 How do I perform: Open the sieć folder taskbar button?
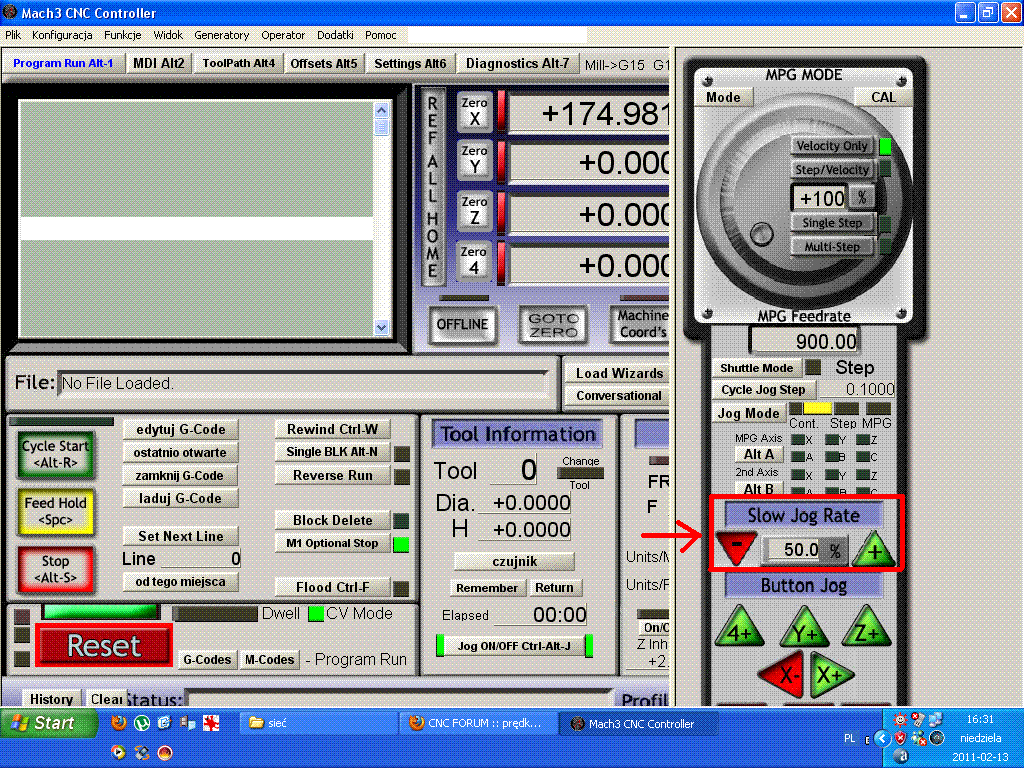[x=321, y=724]
